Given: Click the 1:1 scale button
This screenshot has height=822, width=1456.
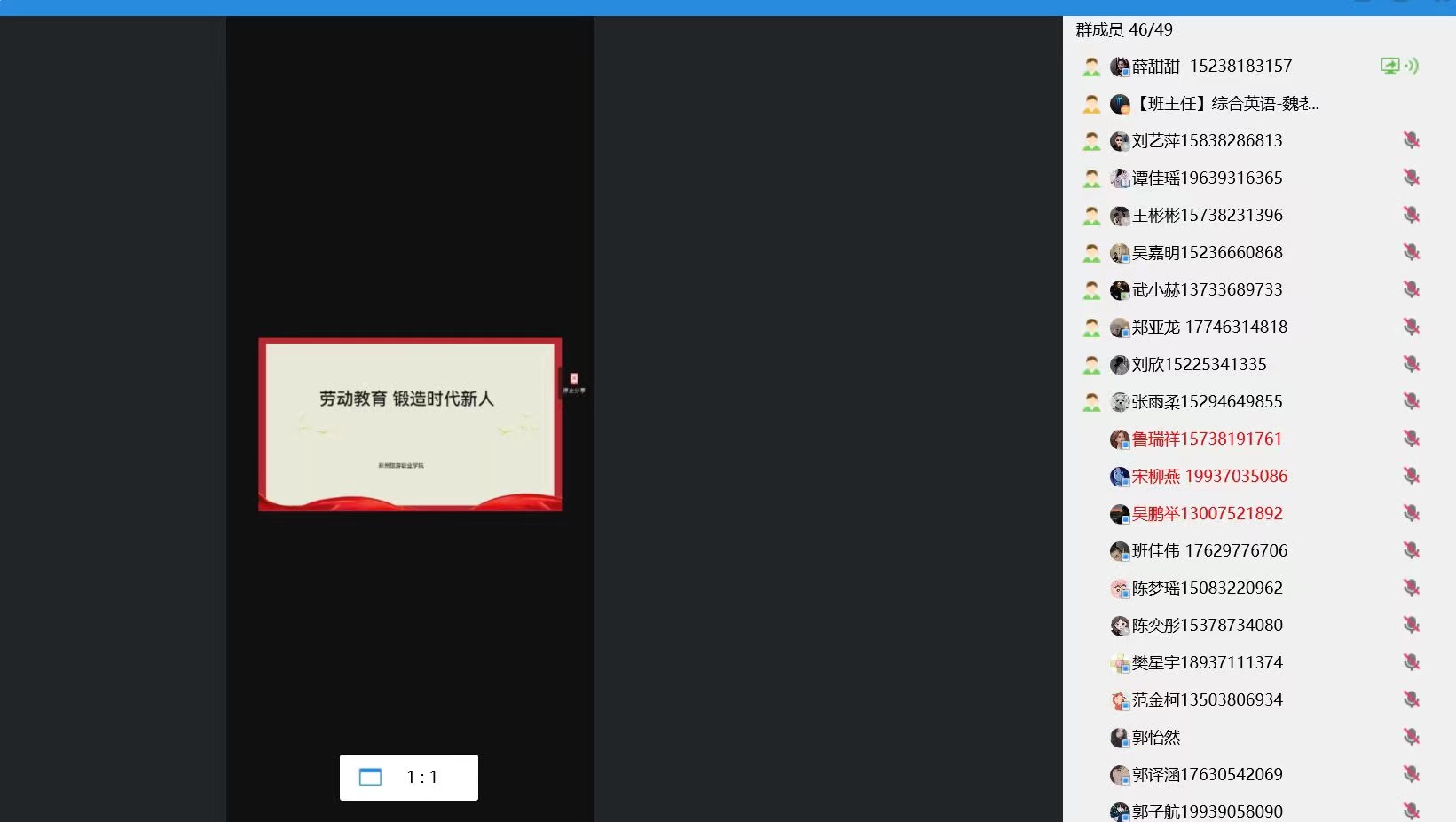Looking at the screenshot, I should 422,778.
